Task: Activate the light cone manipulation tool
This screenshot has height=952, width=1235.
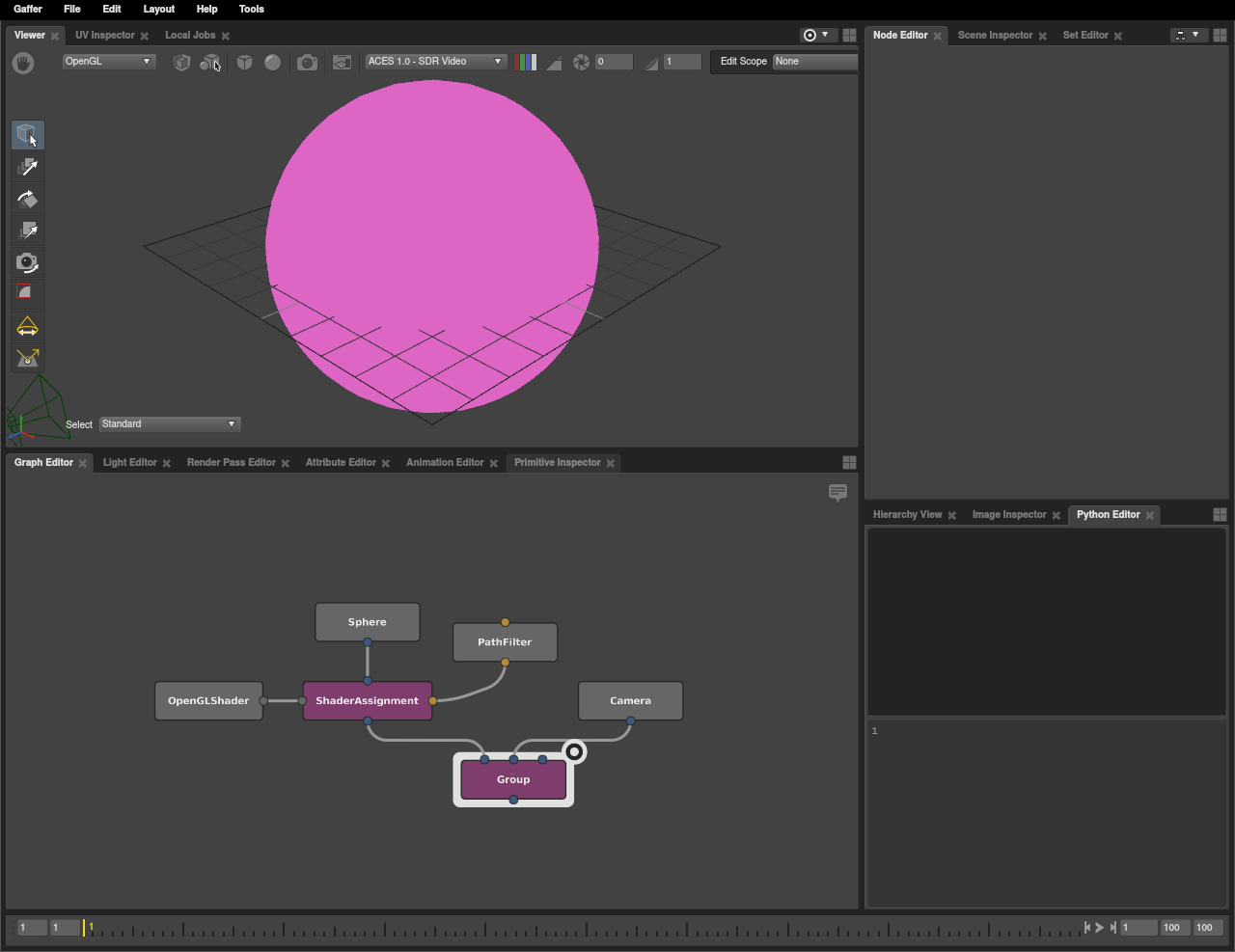Action: [27, 326]
